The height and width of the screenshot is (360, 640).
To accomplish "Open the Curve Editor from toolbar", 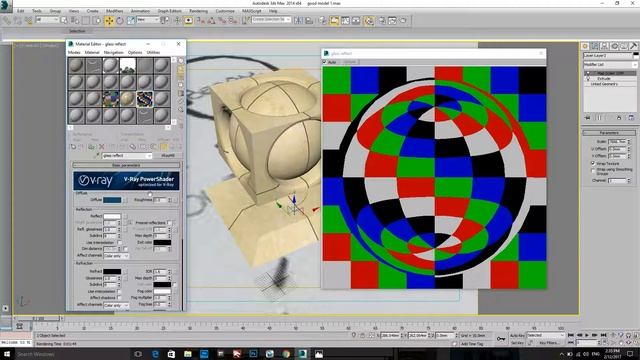I will click(345, 20).
